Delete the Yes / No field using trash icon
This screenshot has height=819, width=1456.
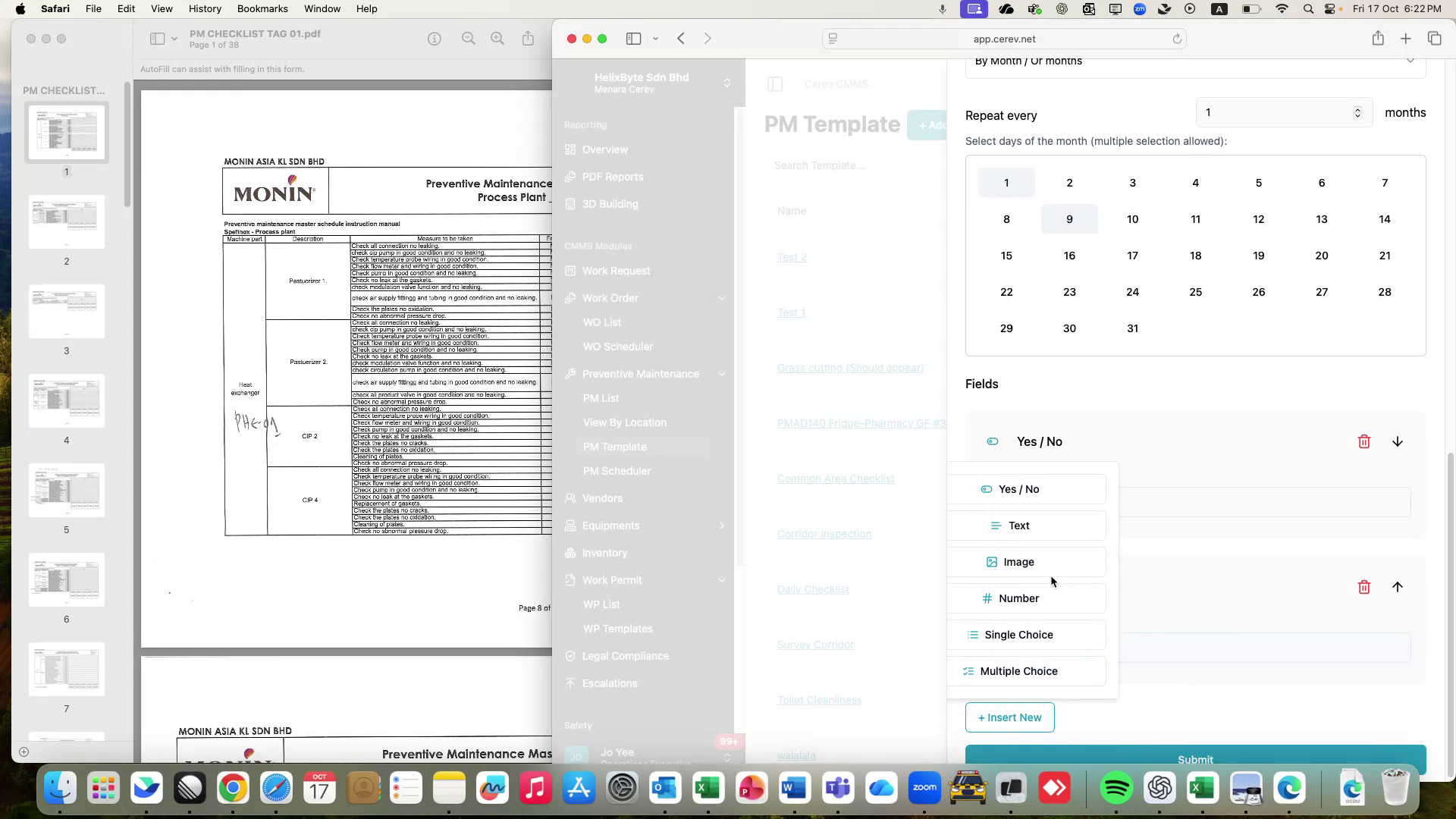(1364, 441)
